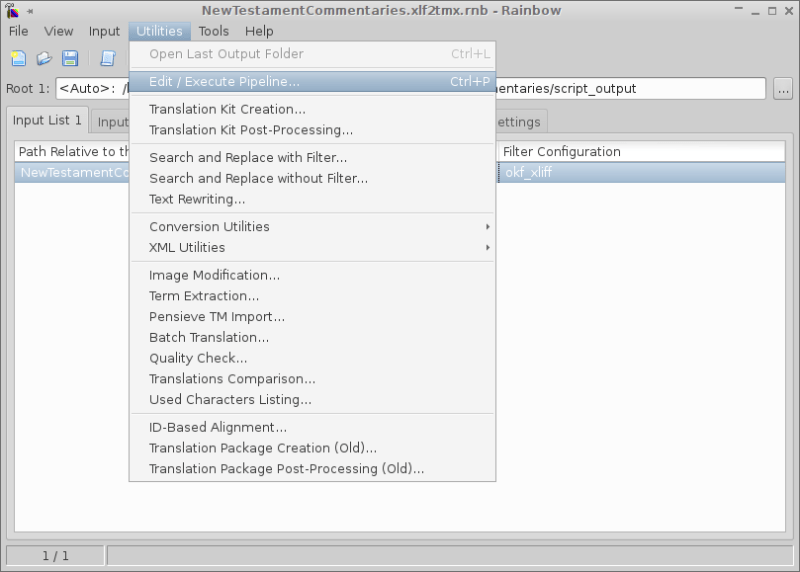Choose Open Last Output Folder

(312, 54)
